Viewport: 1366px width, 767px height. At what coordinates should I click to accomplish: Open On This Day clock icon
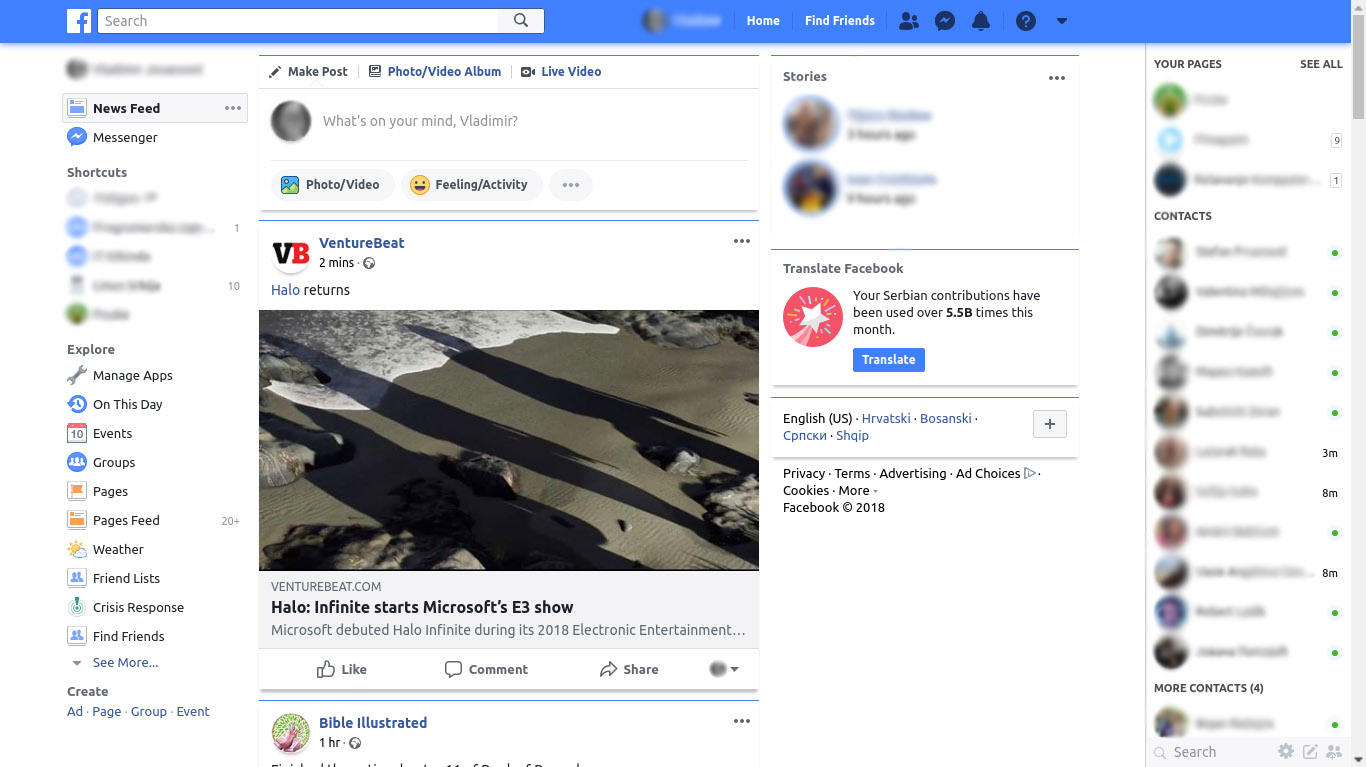(x=77, y=404)
